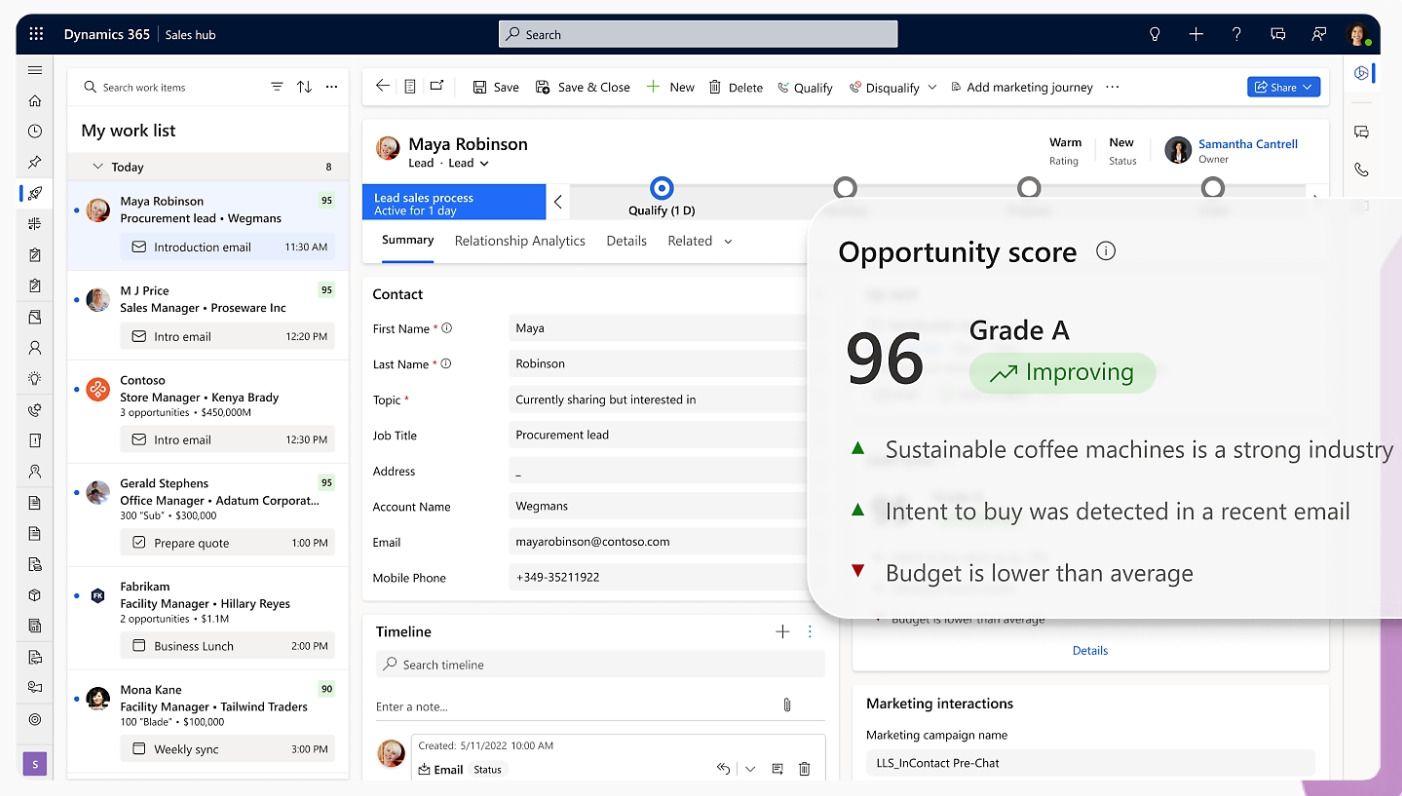Screen dimensions: 1402x796
Task: Open the Weekly sync activity for Mona Kane
Action: [227, 749]
